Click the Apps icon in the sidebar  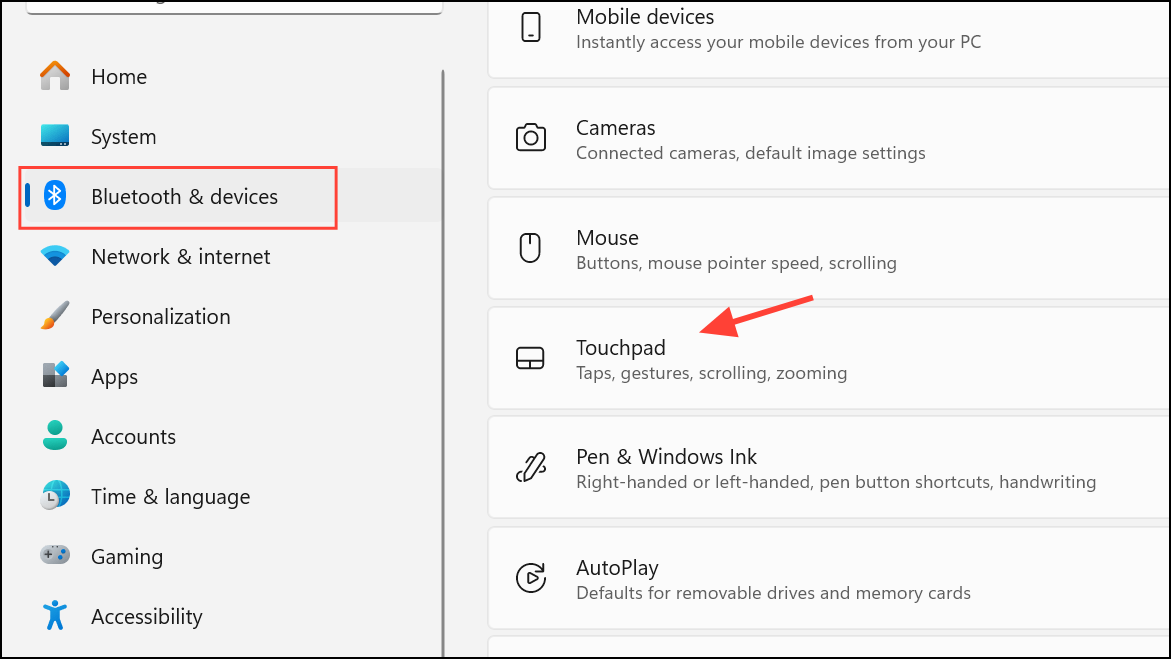56,377
